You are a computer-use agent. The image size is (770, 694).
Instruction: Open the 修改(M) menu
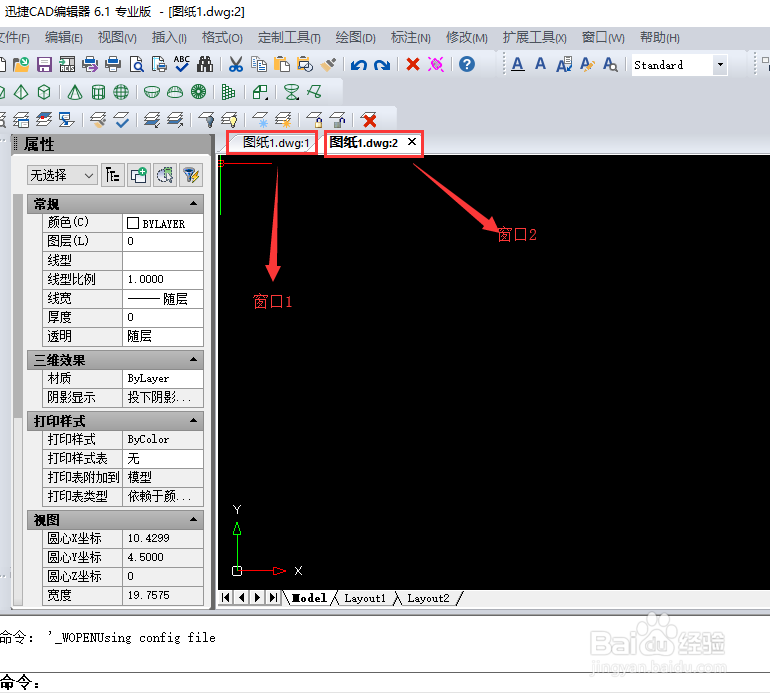[467, 38]
